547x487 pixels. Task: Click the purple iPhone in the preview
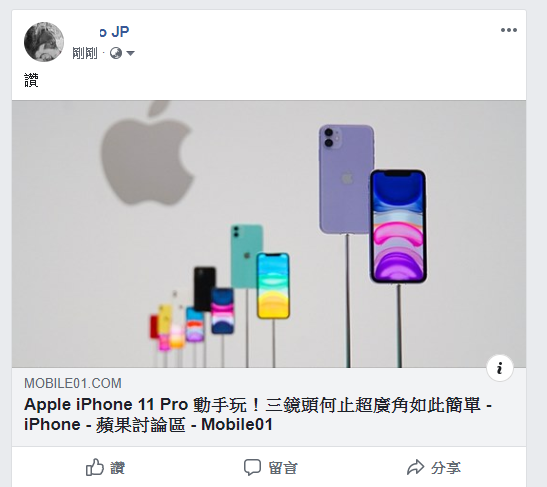pos(346,179)
